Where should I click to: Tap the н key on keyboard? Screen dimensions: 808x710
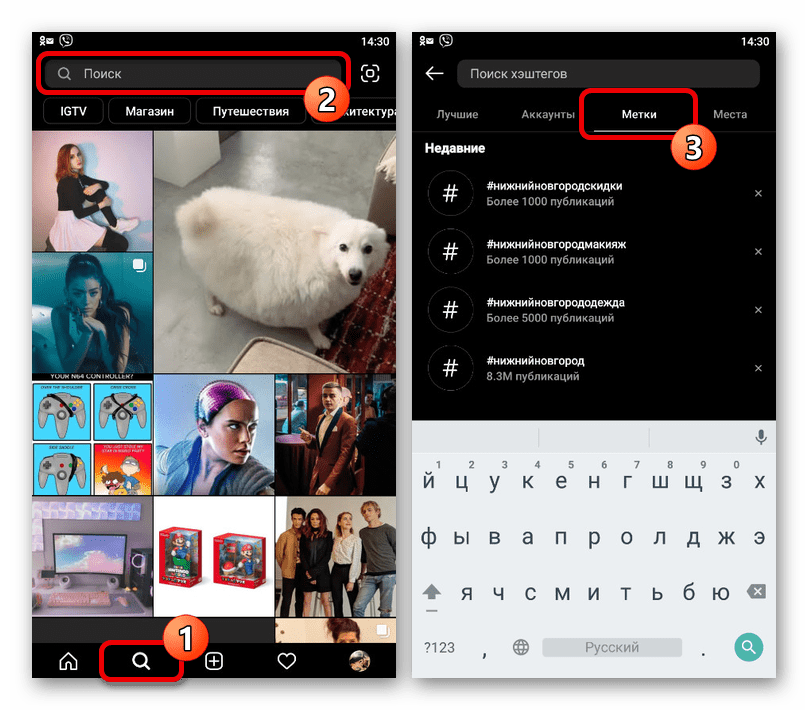click(594, 481)
